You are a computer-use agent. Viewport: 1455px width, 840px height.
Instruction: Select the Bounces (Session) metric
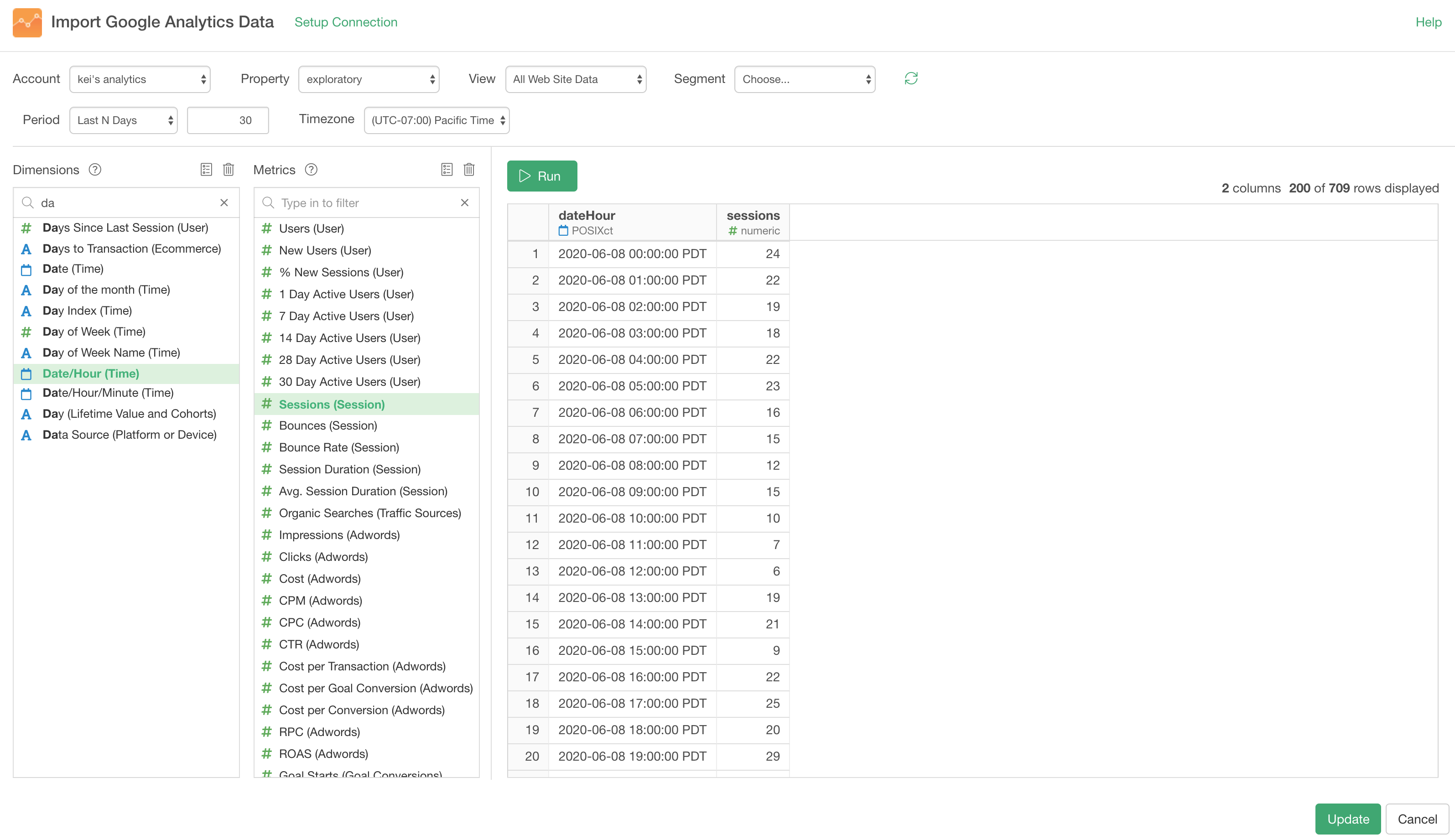(x=367, y=425)
